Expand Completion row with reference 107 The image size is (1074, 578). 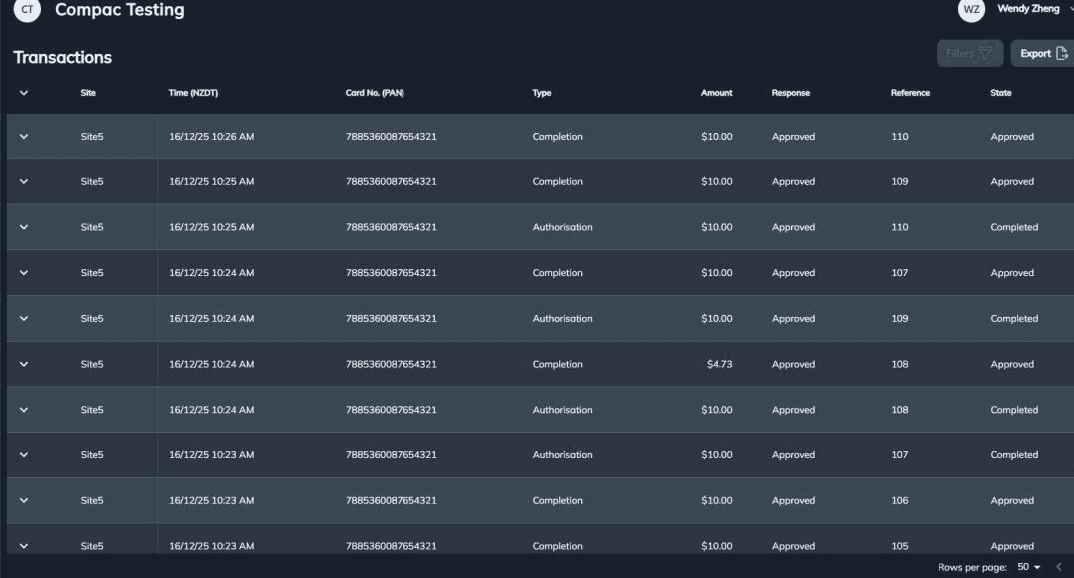pos(24,273)
